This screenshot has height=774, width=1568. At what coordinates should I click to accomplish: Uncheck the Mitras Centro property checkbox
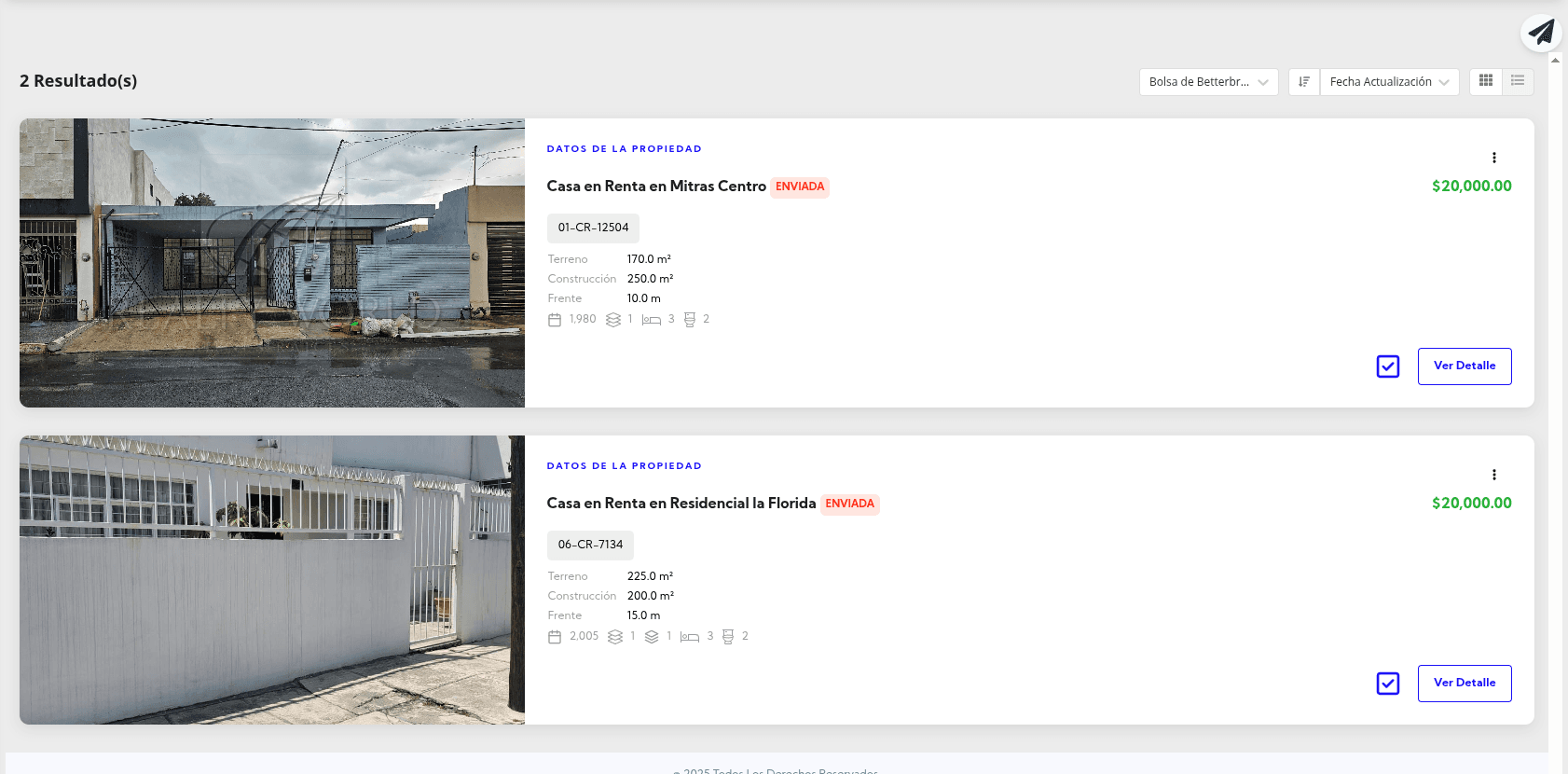tap(1387, 366)
